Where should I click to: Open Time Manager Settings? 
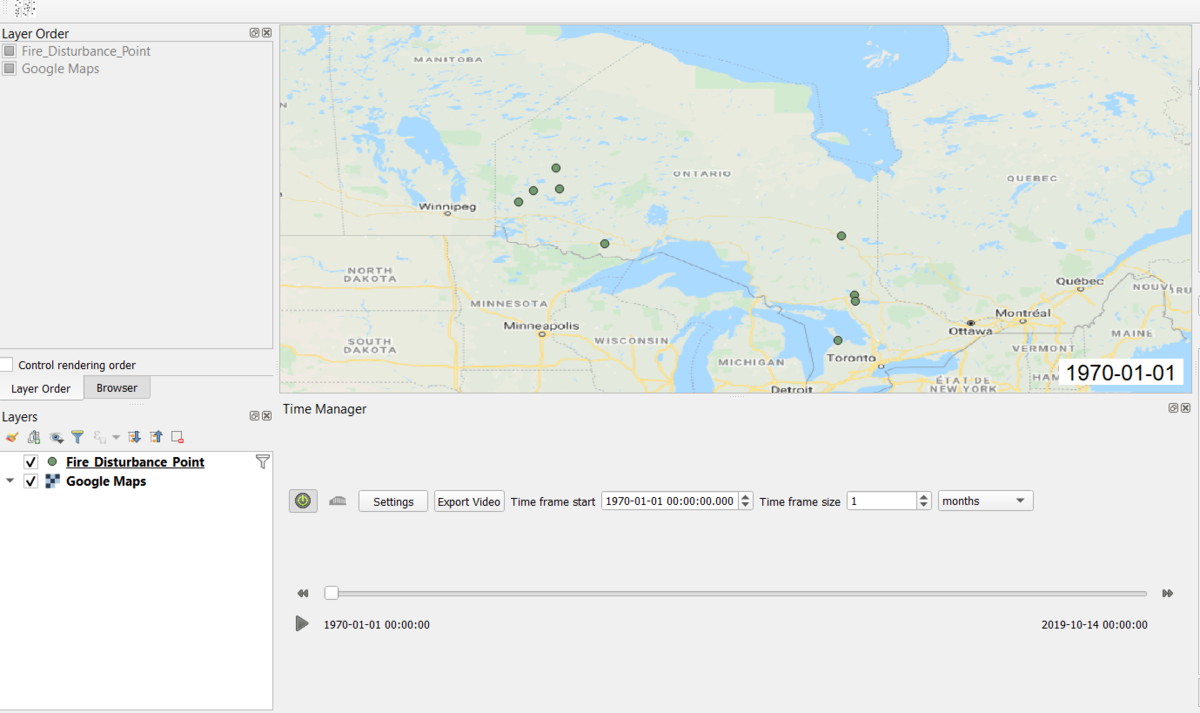393,501
